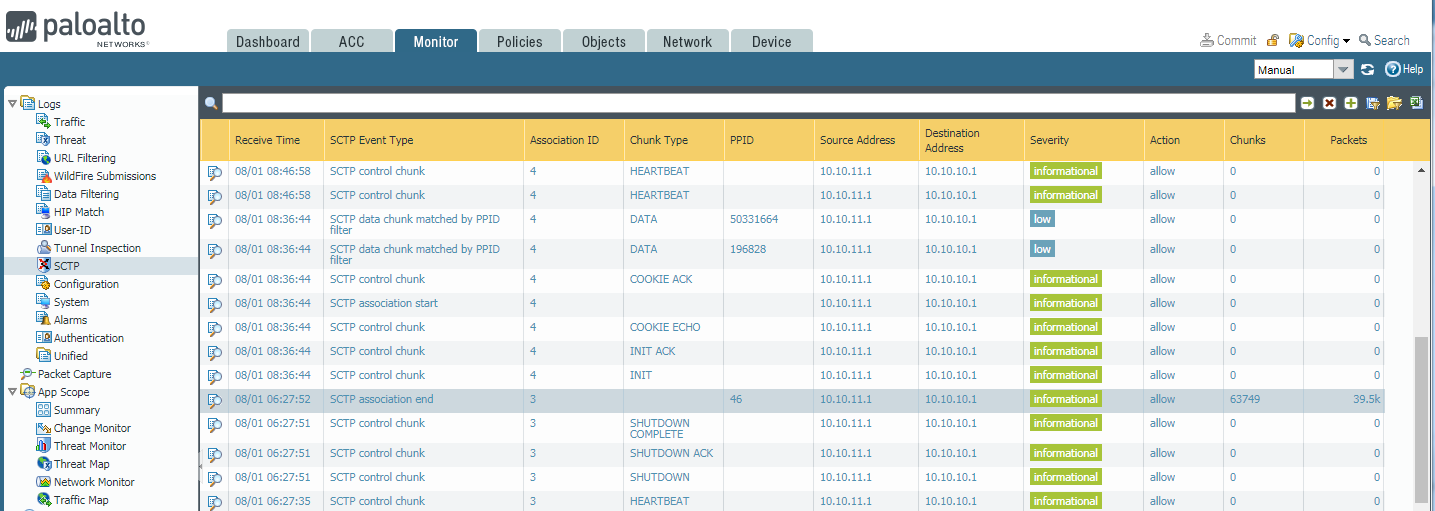Apply the filter with the green arrow icon
This screenshot has width=1435, height=511.
point(1307,103)
